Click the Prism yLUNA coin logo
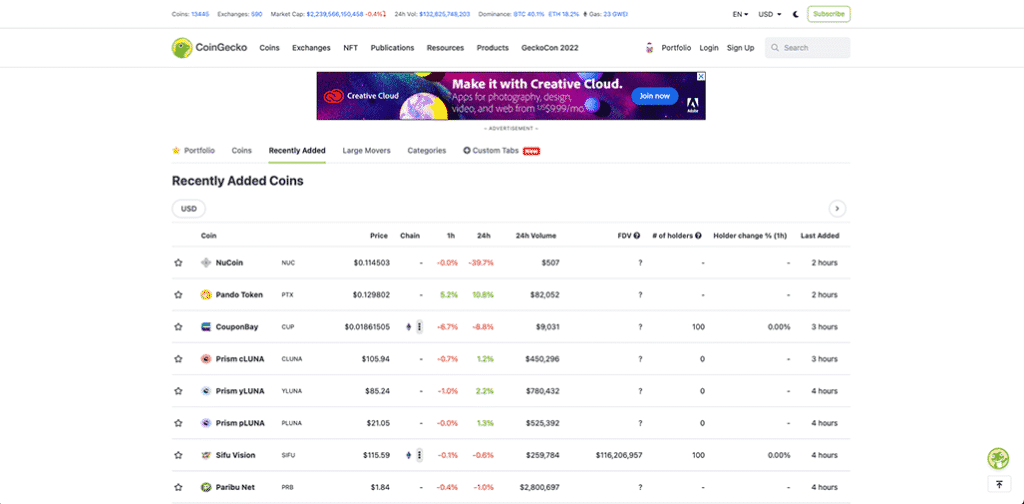Screen dimensions: 1024x504 point(206,390)
